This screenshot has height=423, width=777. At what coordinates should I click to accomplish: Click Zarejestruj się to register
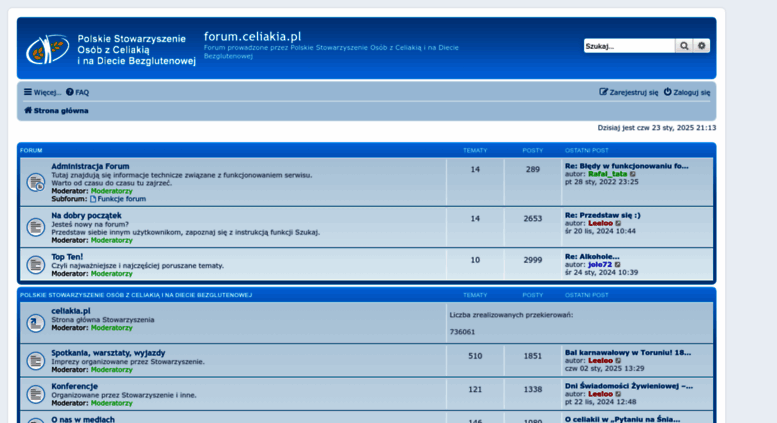tap(629, 92)
